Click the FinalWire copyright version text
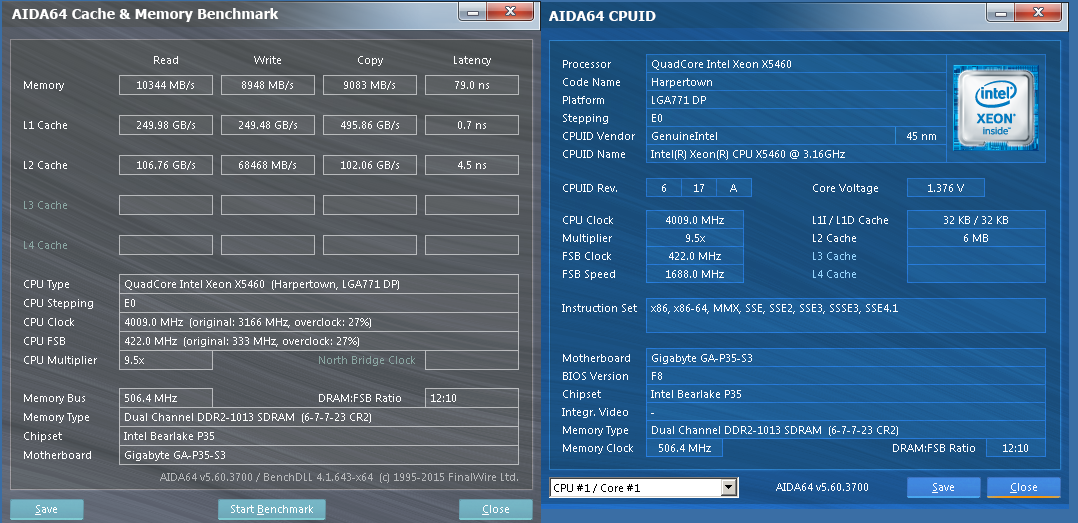The image size is (1078, 523). [x=339, y=477]
